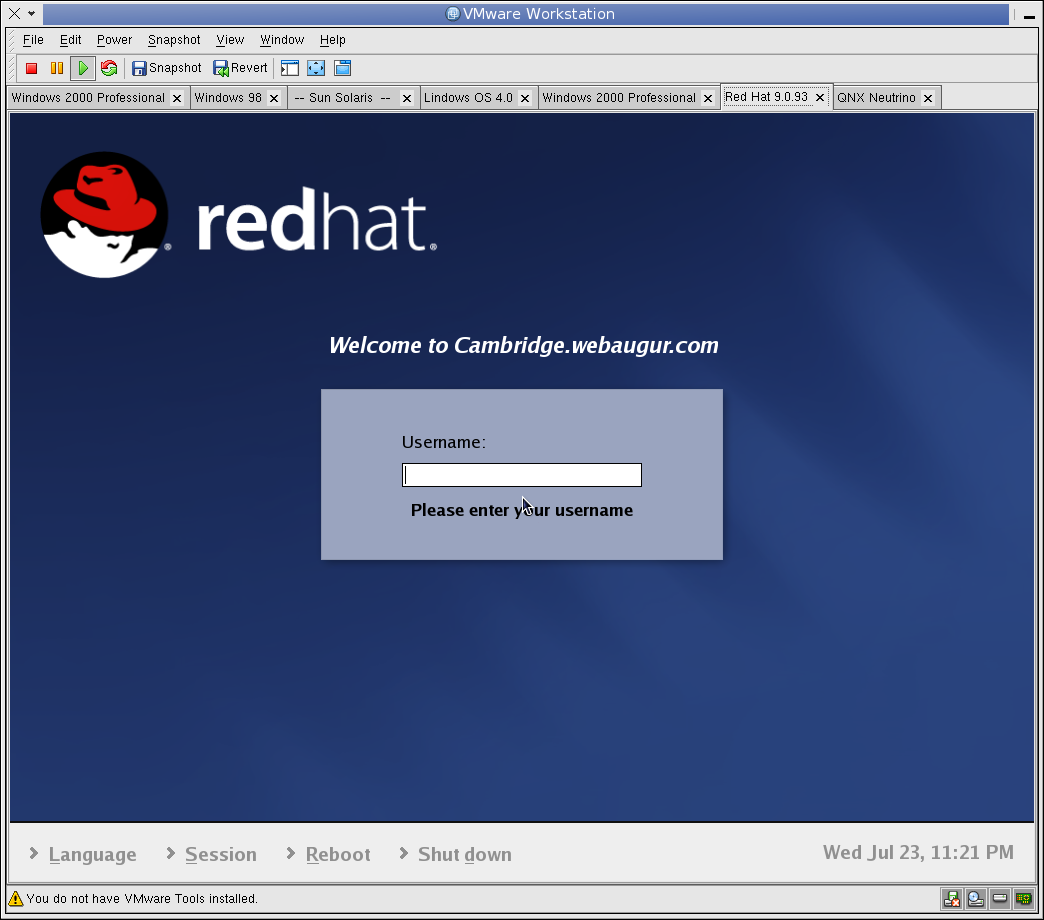Open the Session chooser on login screen
1044x920 pixels.
coord(220,855)
